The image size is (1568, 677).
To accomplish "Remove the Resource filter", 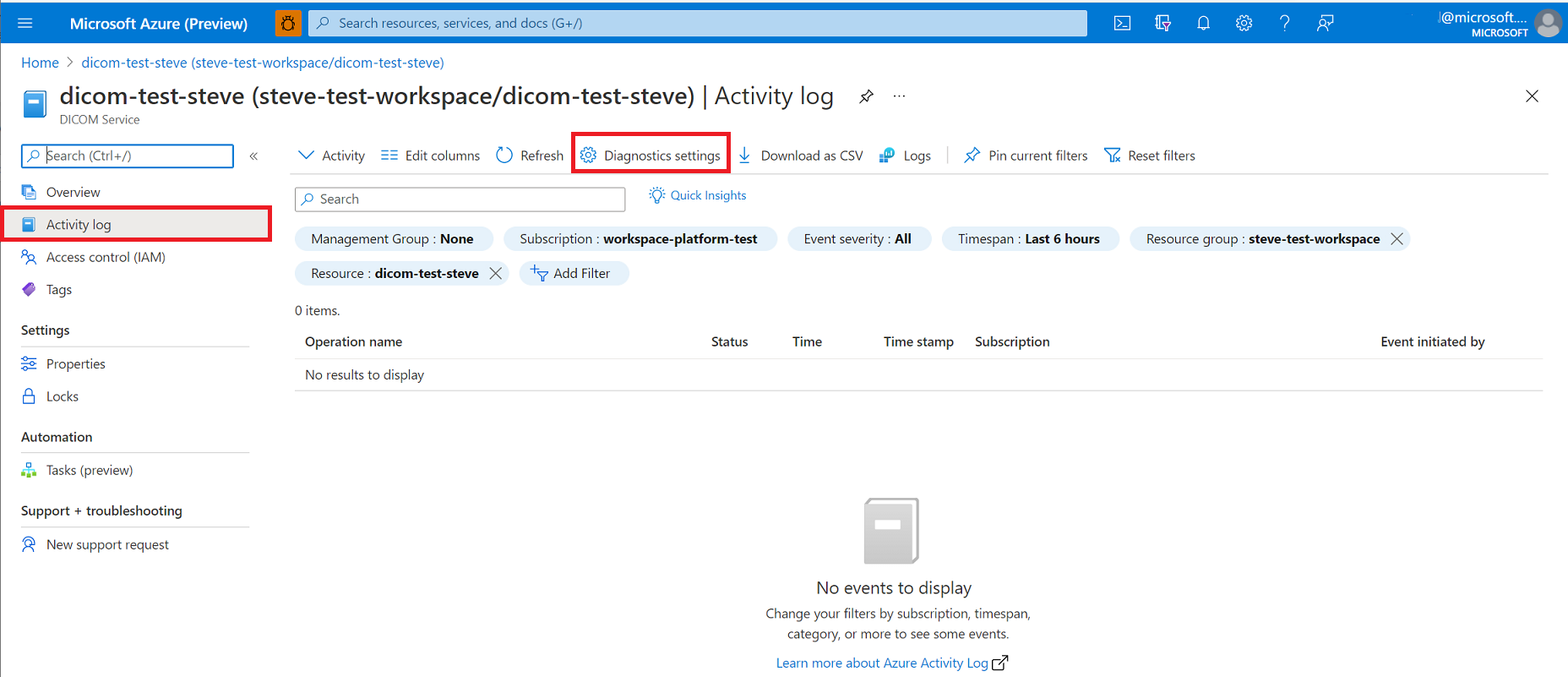I will click(x=496, y=273).
